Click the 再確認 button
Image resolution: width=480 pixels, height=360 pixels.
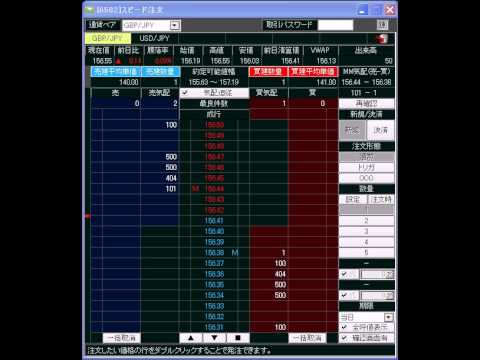tap(366, 104)
